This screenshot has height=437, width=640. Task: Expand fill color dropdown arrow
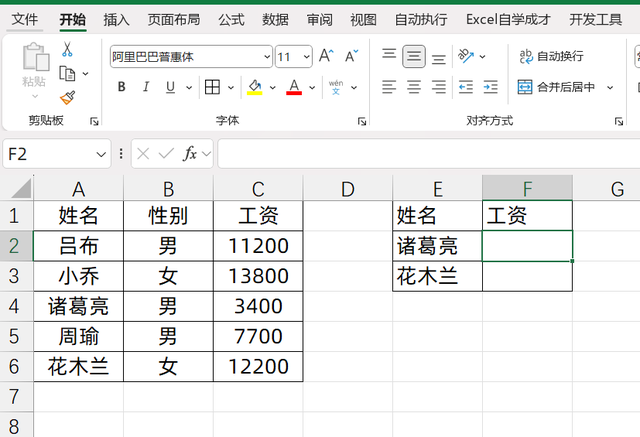click(x=272, y=87)
